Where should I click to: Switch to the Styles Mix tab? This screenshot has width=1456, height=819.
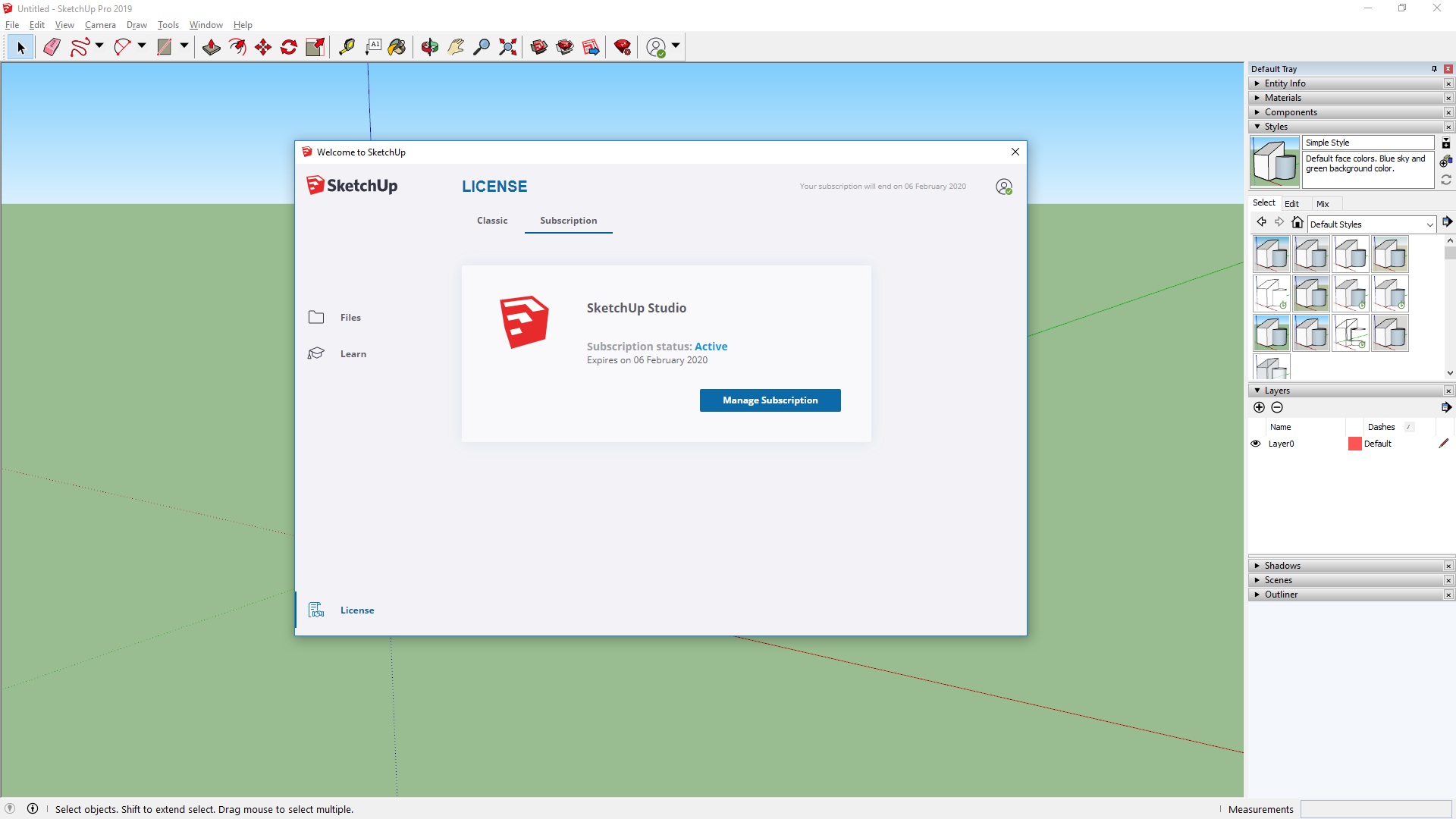click(1323, 204)
